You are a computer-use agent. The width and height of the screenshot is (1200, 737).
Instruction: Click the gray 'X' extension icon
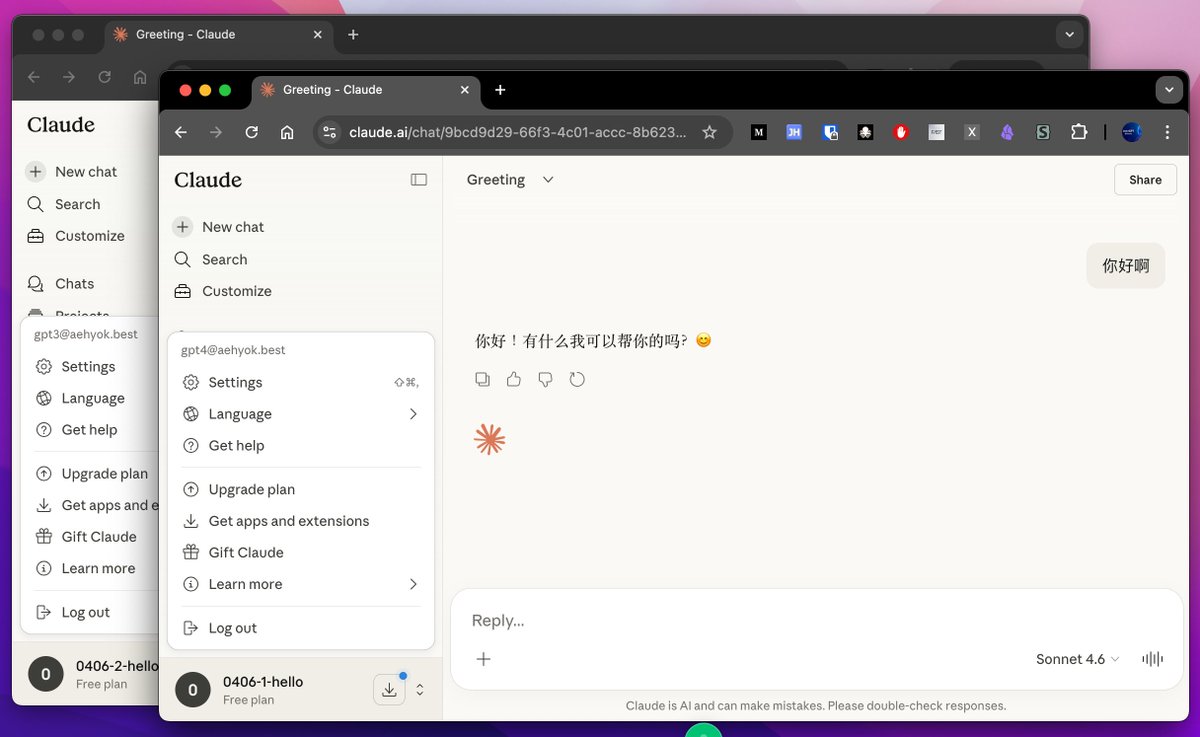point(971,132)
